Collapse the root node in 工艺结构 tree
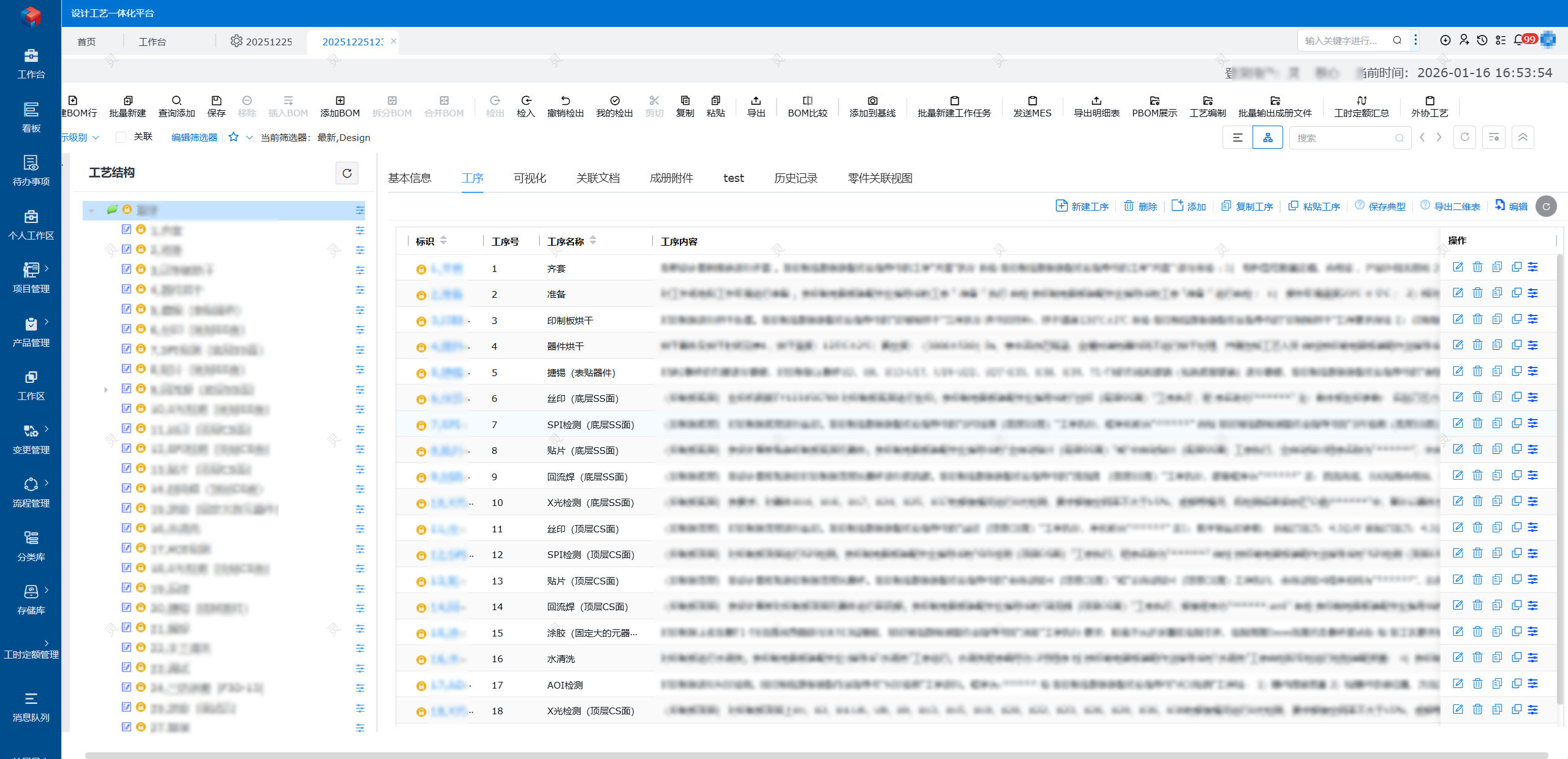The height and width of the screenshot is (759, 1568). tap(92, 211)
